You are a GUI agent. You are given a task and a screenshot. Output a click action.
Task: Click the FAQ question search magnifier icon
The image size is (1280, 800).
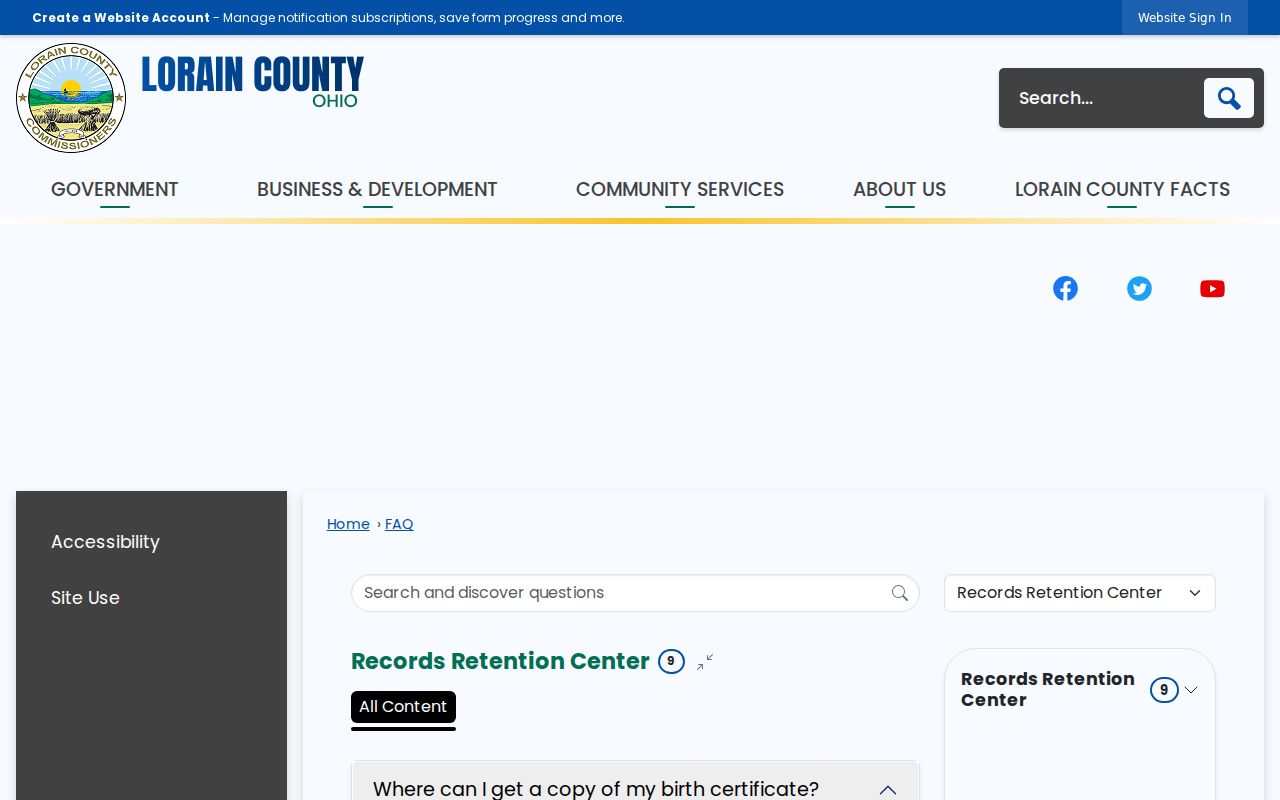tap(900, 593)
